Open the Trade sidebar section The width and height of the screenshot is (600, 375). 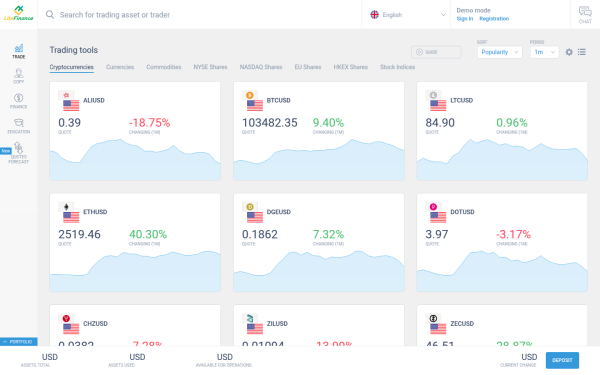pos(18,51)
